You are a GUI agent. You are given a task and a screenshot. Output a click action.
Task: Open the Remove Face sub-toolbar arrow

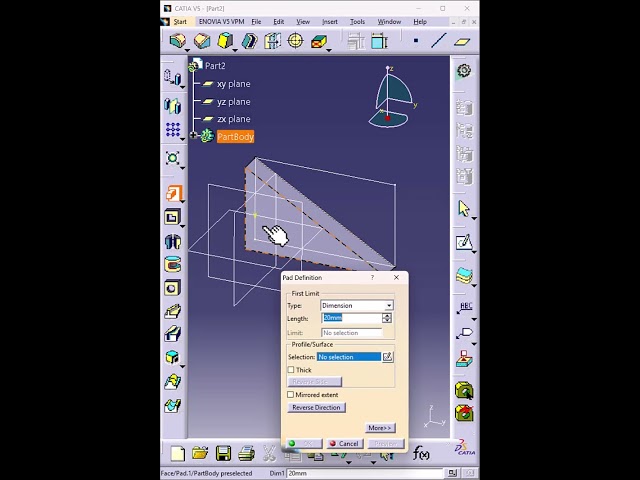click(x=329, y=51)
